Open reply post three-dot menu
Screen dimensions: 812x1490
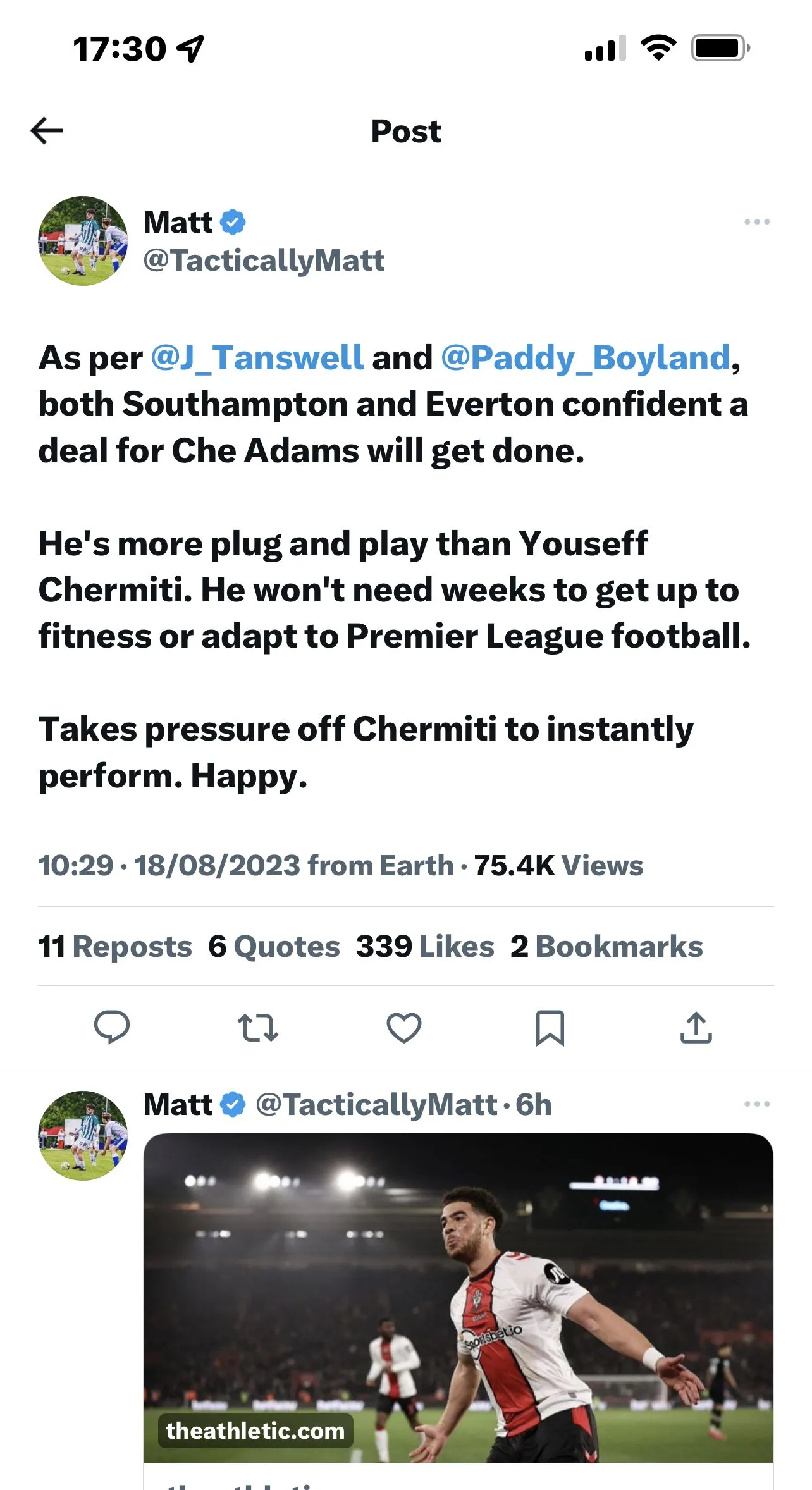[x=757, y=1104]
